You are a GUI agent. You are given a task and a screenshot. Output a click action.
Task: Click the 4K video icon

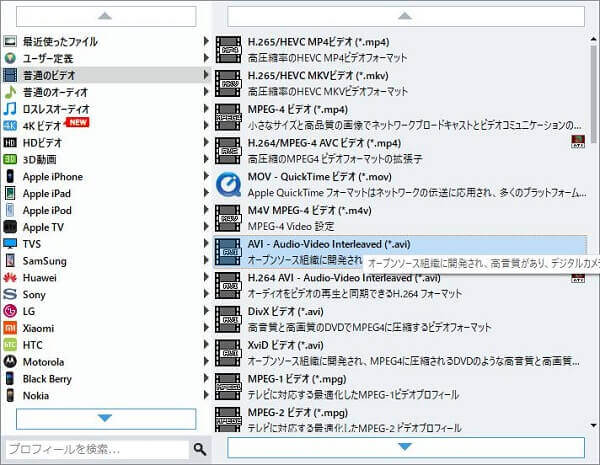(x=10, y=126)
